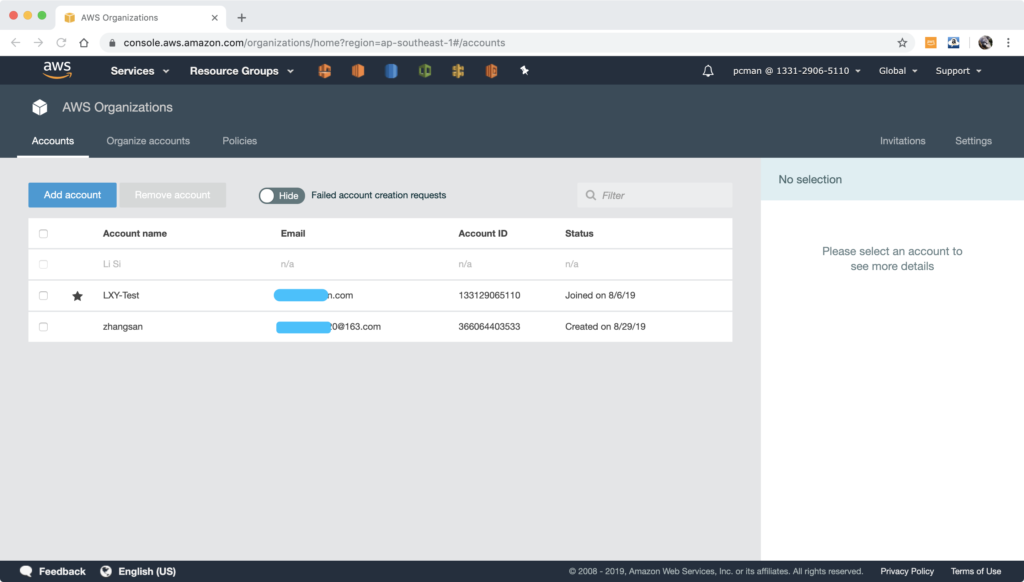Close the AWS Organizations browser tab
The height and width of the screenshot is (582, 1024).
tap(214, 18)
